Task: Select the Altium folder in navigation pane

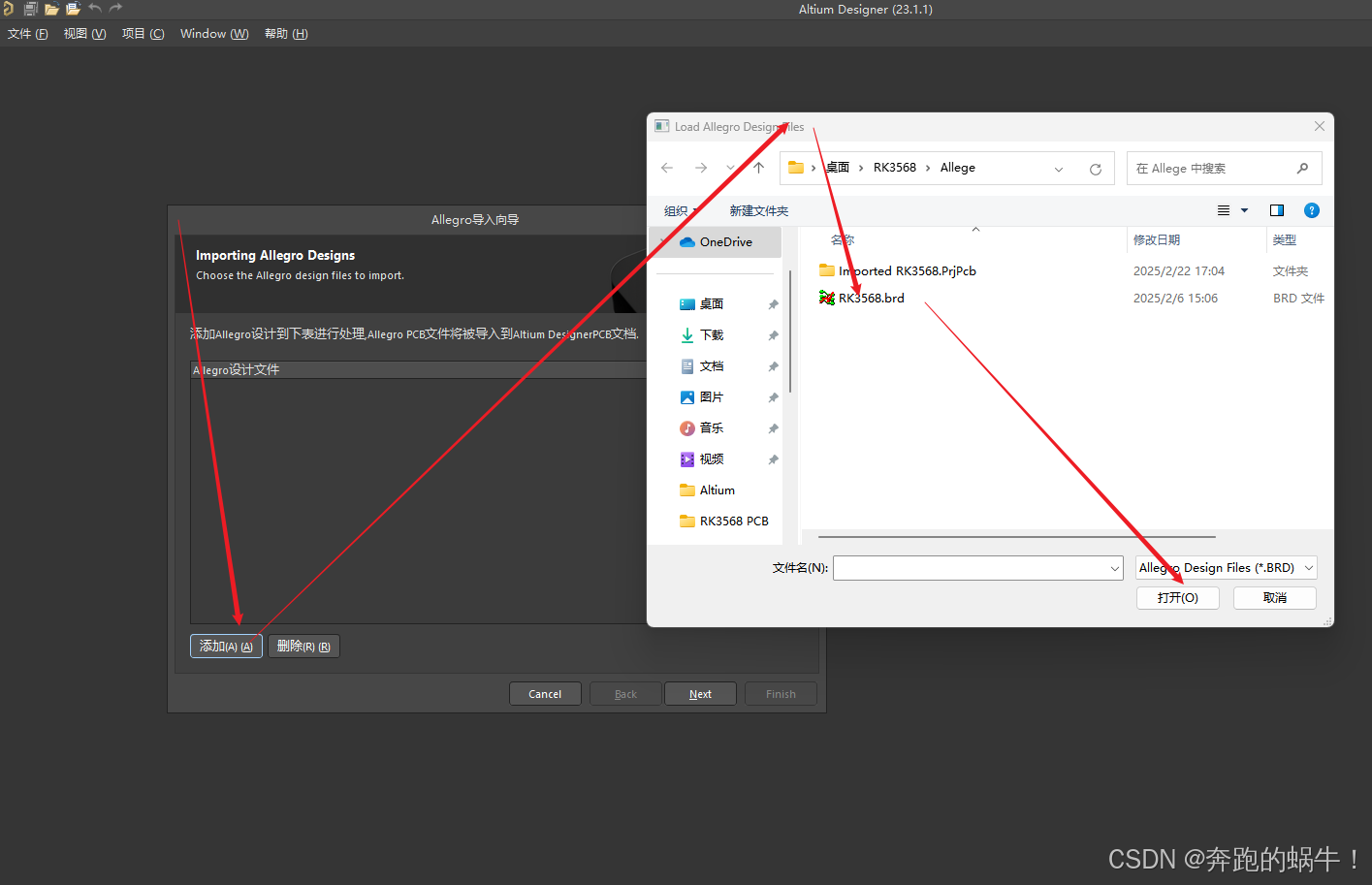Action: (x=717, y=490)
